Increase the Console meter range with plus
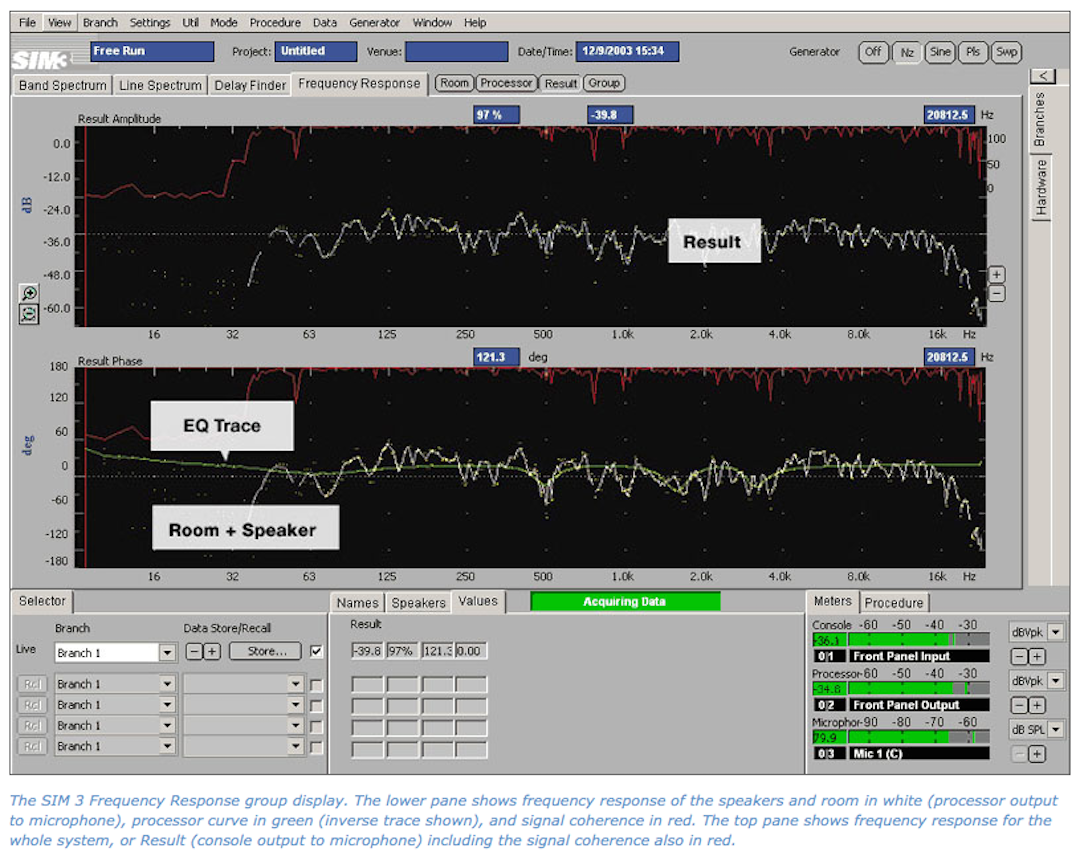This screenshot has width=1080, height=860. coord(1037,657)
